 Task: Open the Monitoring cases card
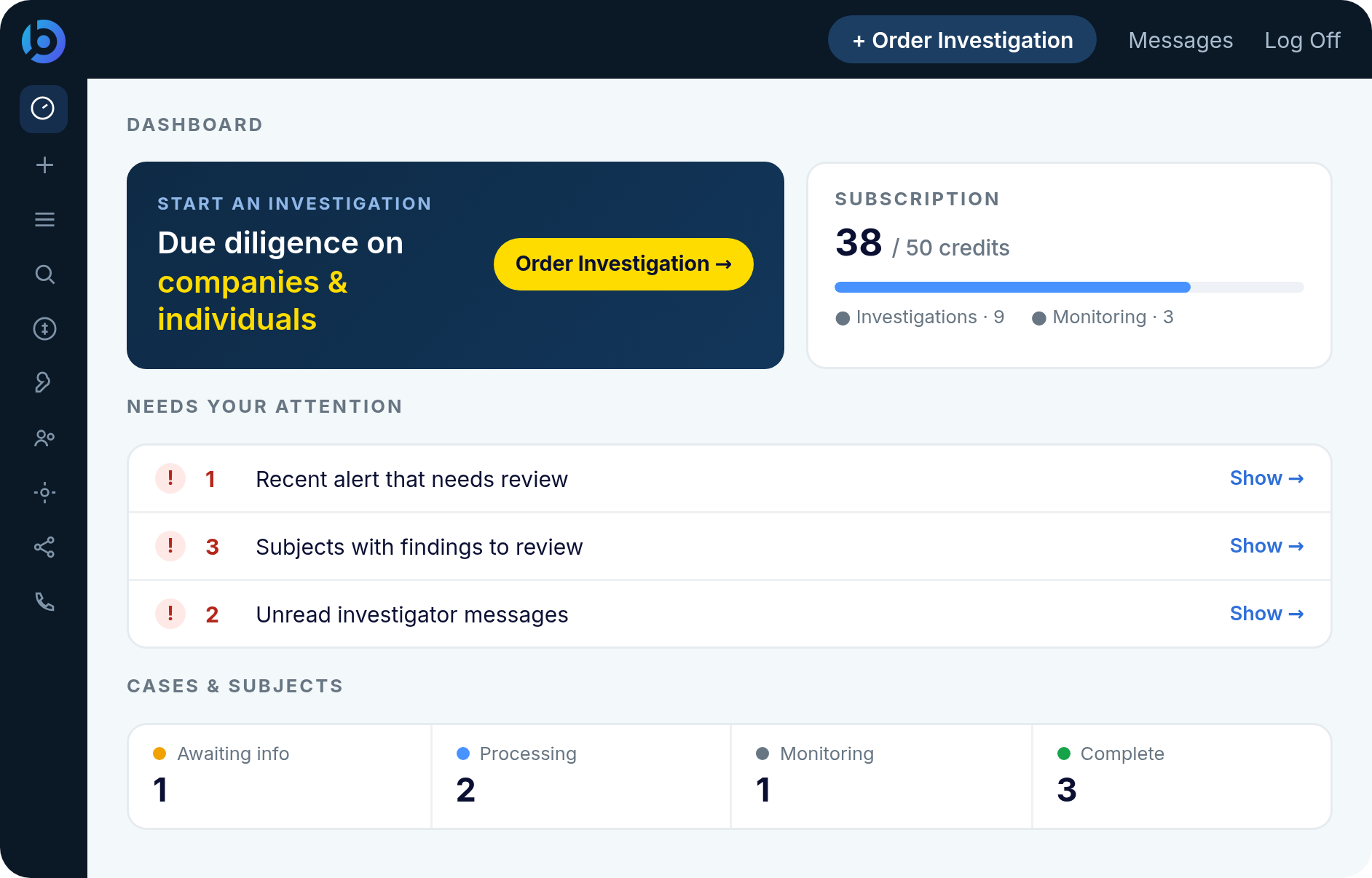882,776
